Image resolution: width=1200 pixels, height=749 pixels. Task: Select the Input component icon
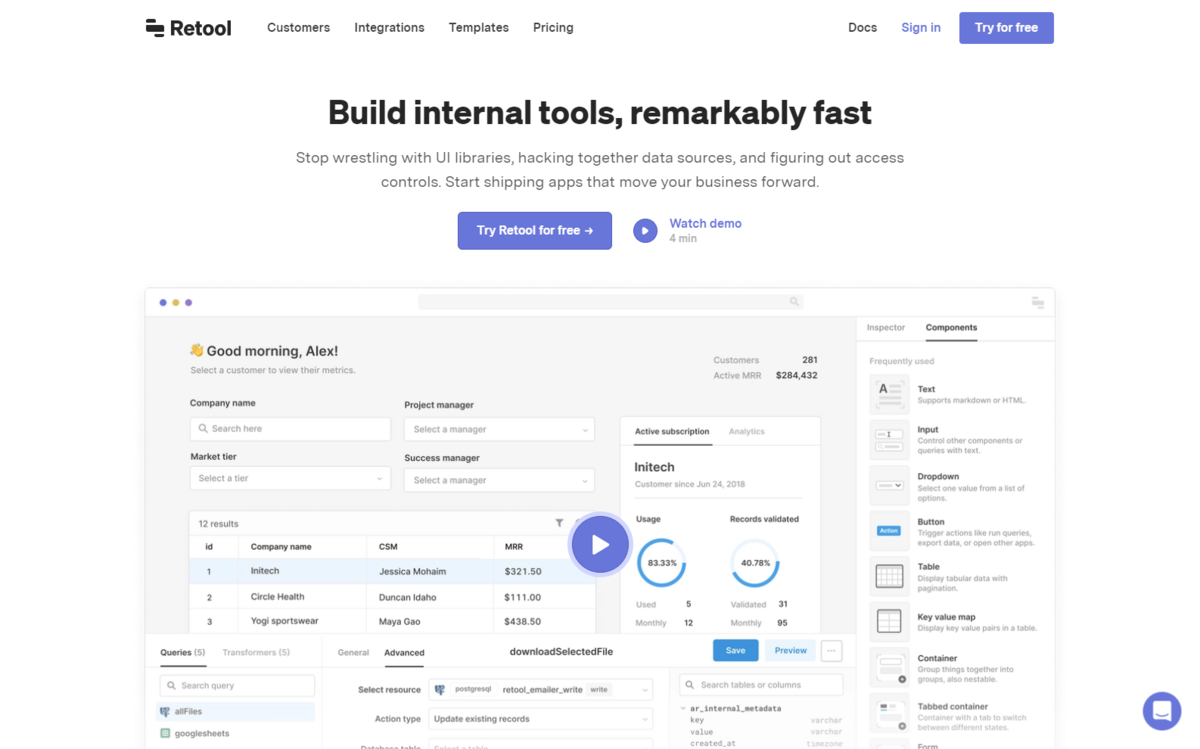889,440
